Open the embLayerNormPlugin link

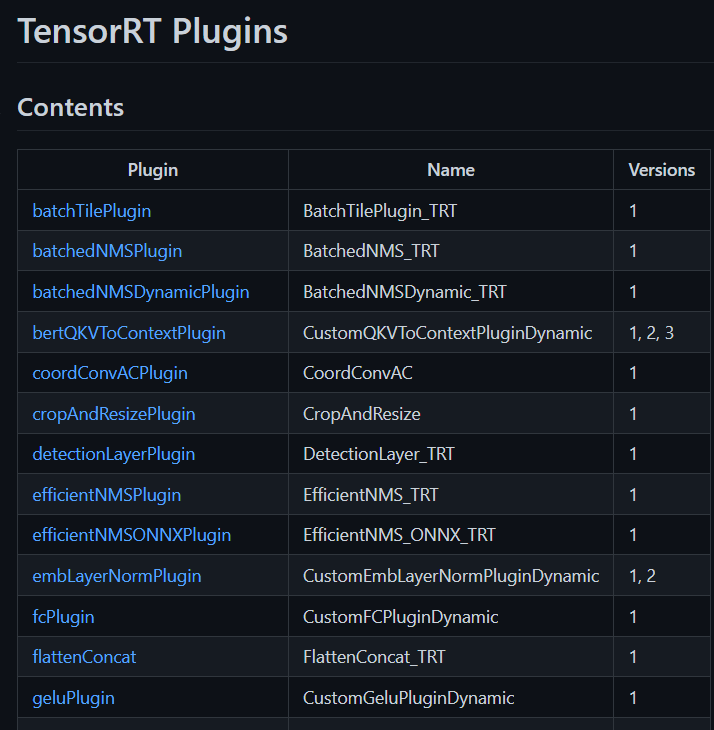(117, 576)
